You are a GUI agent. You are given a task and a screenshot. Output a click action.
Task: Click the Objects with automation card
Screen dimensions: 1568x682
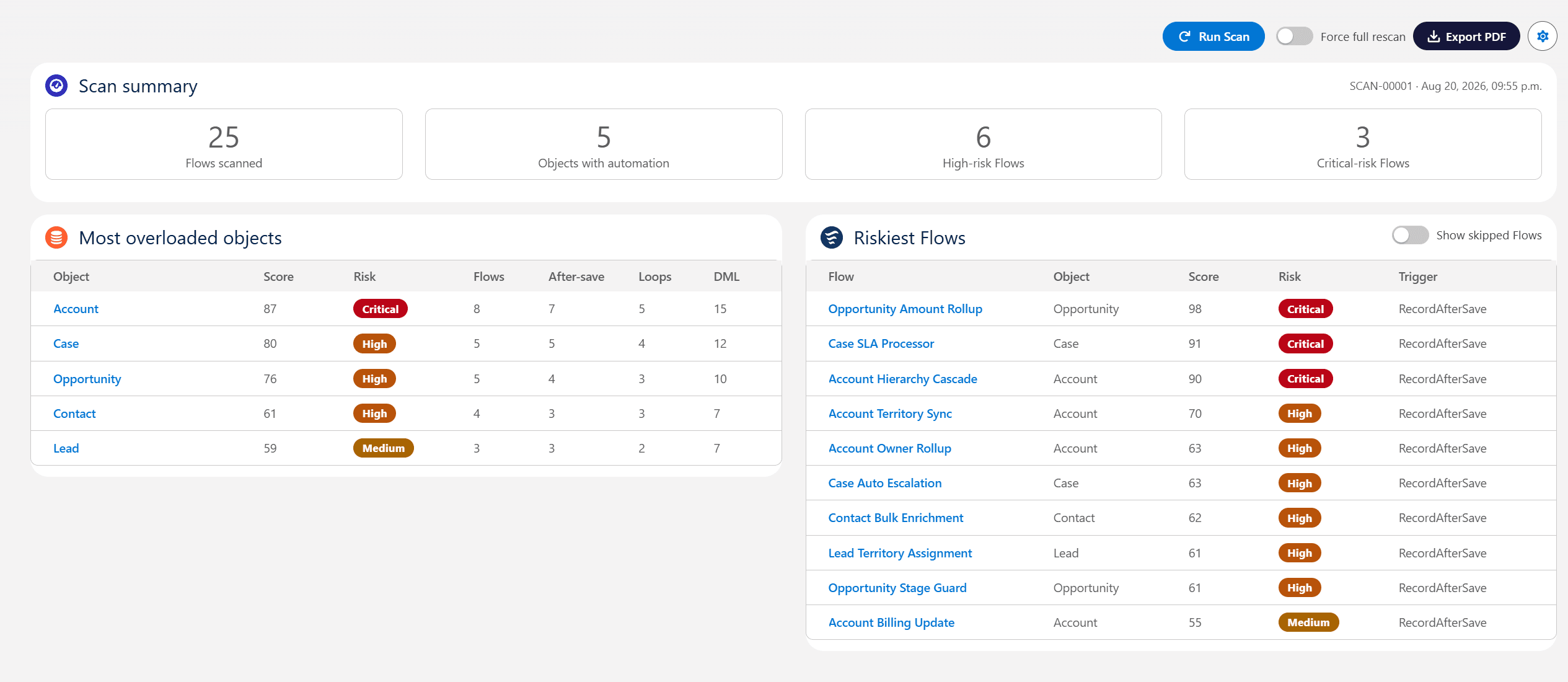point(604,144)
